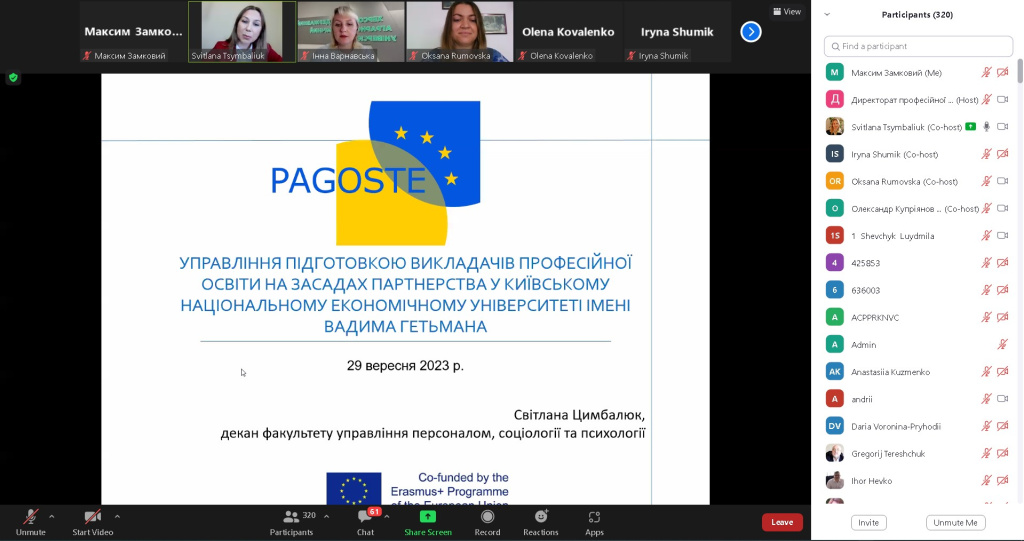This screenshot has height=541, width=1024.
Task: Click muted mic icon for Олександр Купріянов row
Action: [987, 208]
